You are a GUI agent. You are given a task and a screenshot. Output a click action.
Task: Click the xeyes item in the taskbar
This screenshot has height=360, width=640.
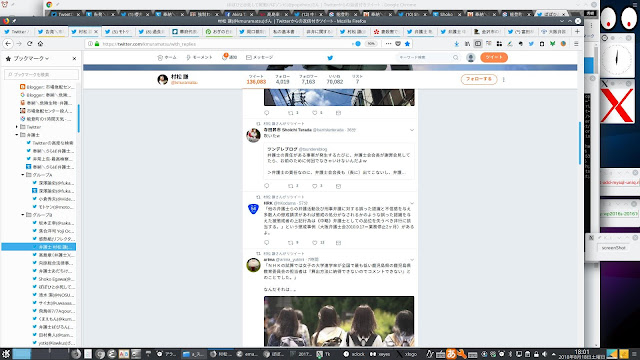pos(380,354)
